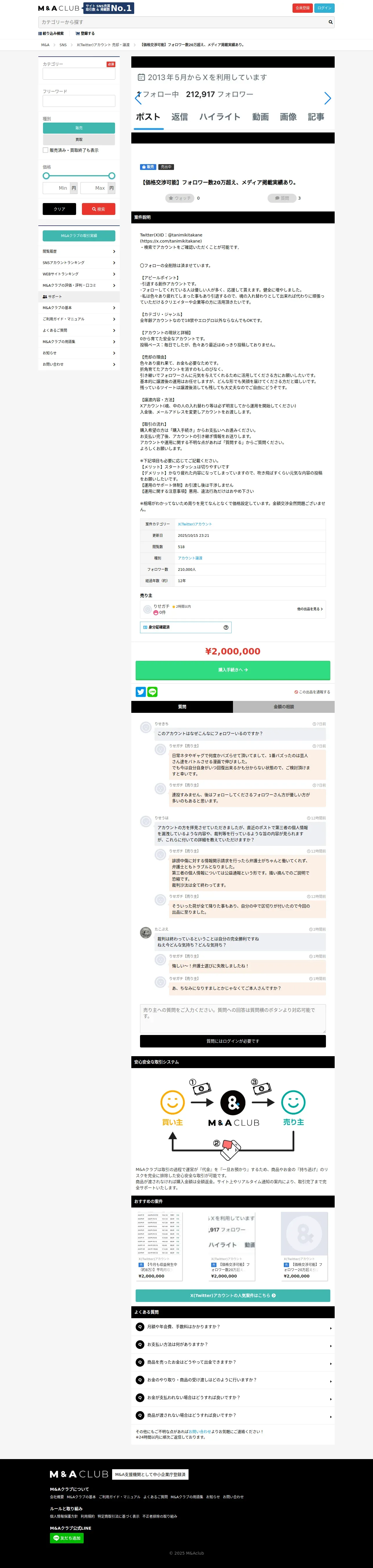
Task: Click the クリア button in filters
Action: (x=59, y=209)
